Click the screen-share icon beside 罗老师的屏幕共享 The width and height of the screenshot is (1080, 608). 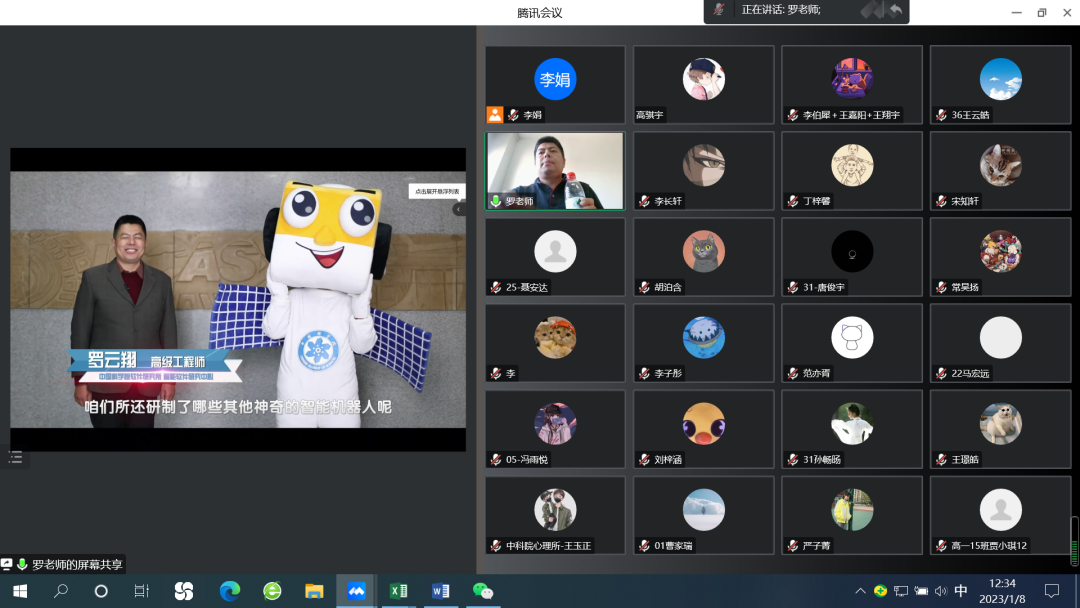(x=7, y=565)
